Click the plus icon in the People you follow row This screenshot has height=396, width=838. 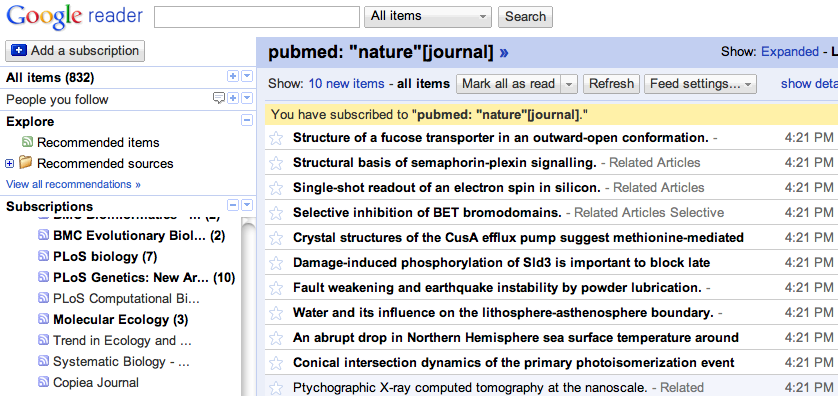(233, 98)
